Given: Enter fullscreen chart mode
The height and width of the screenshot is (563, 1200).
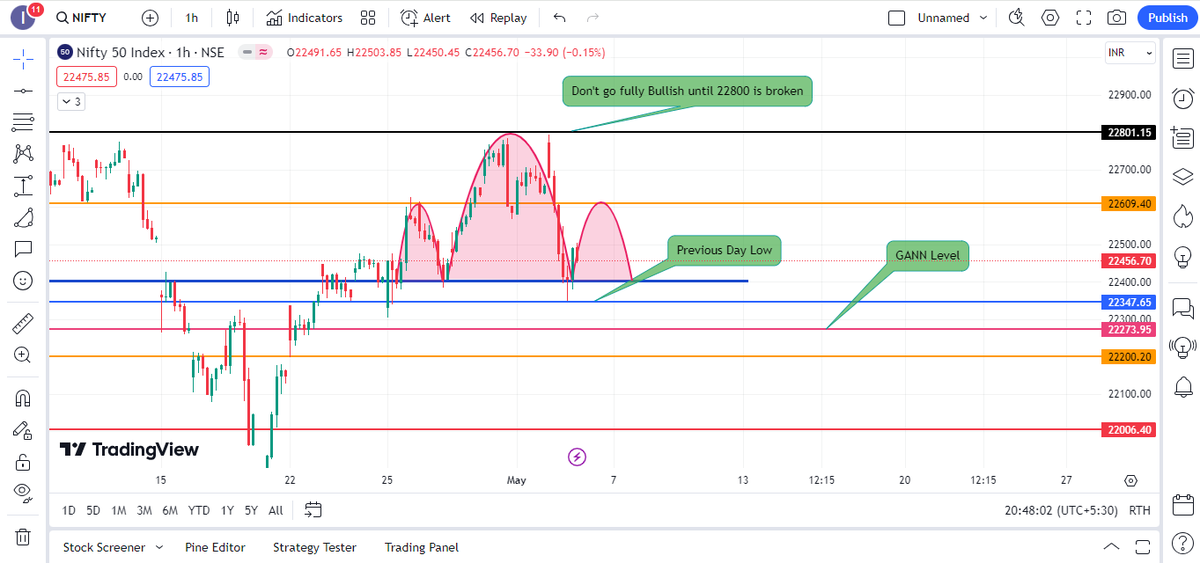Looking at the screenshot, I should 1083,17.
